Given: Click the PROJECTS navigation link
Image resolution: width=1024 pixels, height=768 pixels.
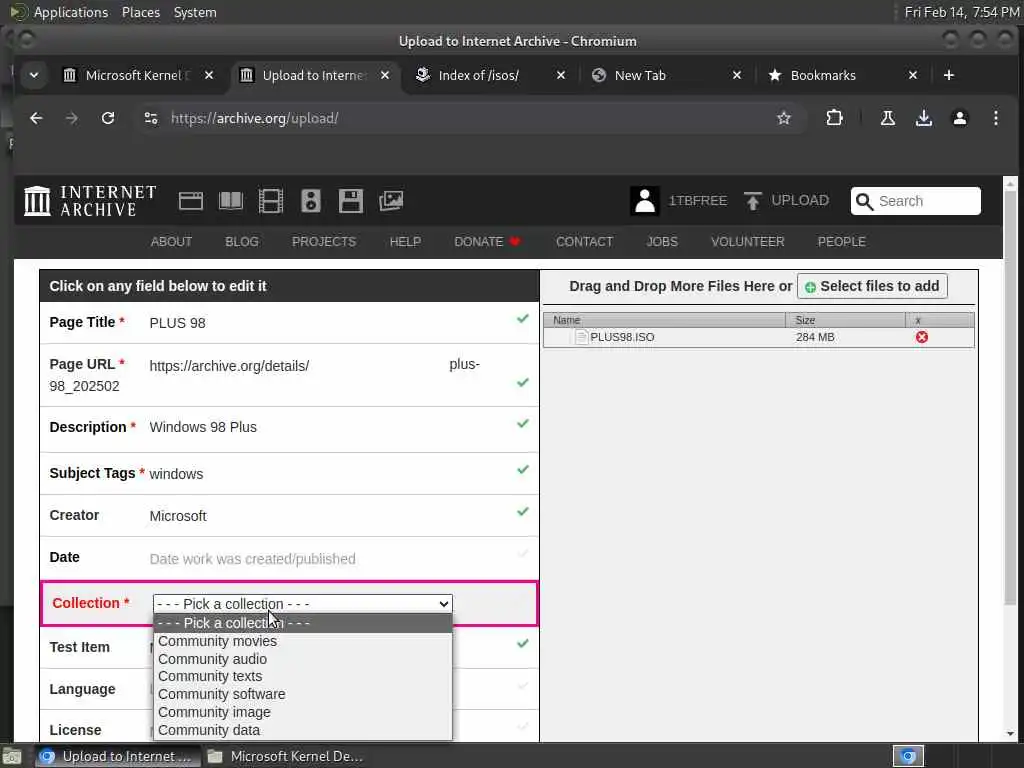Looking at the screenshot, I should coord(324,242).
